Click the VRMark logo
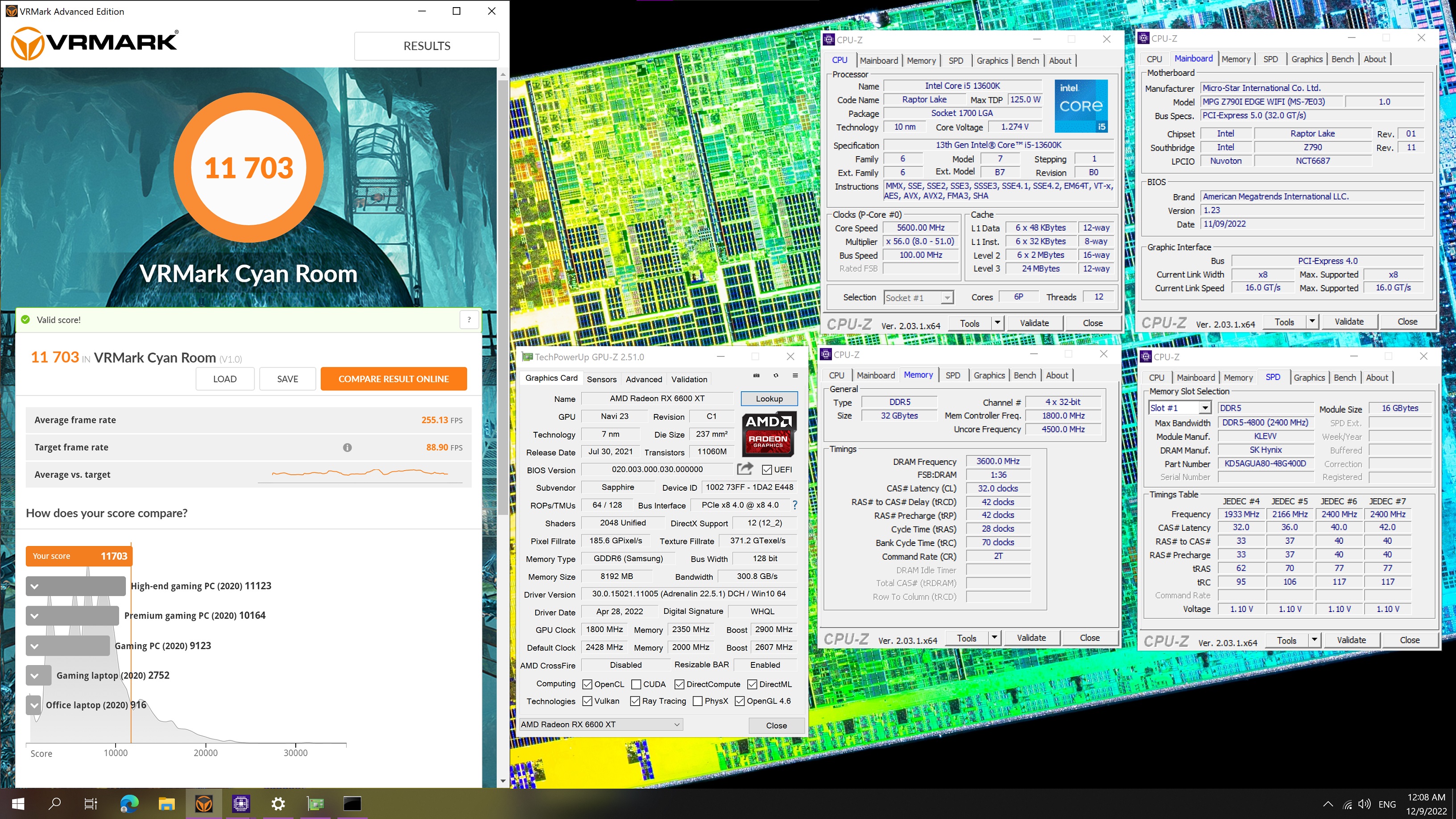1456x819 pixels. [x=95, y=44]
